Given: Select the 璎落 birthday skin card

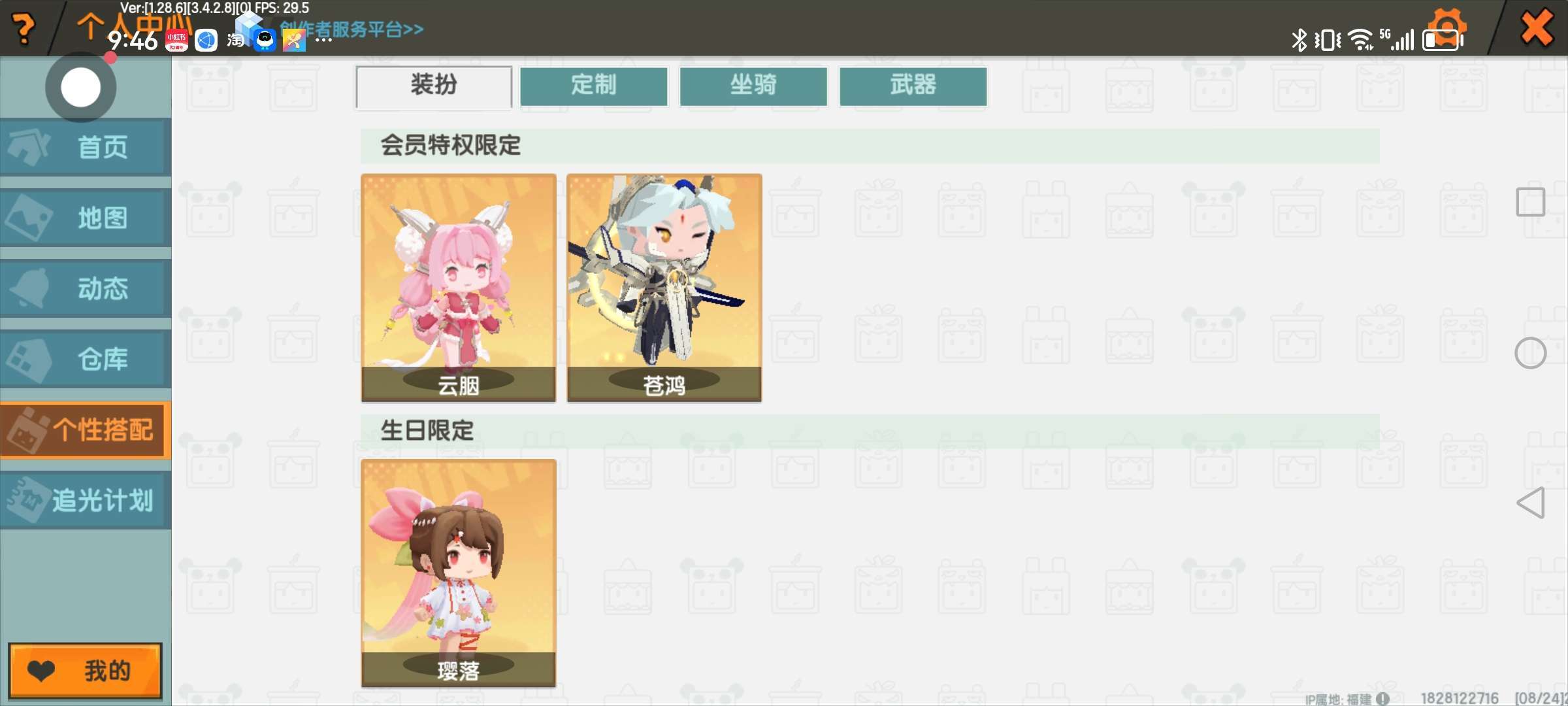Looking at the screenshot, I should coord(459,573).
